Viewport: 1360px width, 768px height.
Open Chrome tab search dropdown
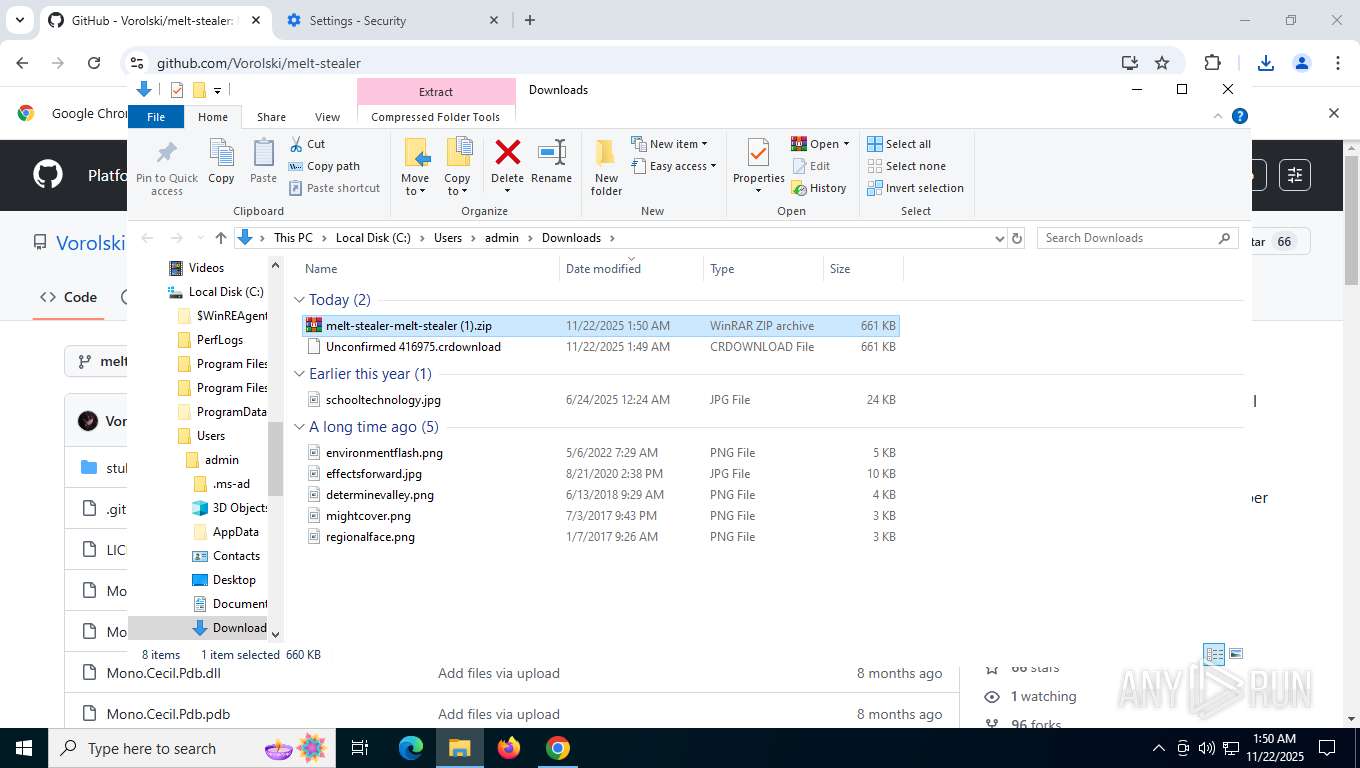click(x=20, y=20)
